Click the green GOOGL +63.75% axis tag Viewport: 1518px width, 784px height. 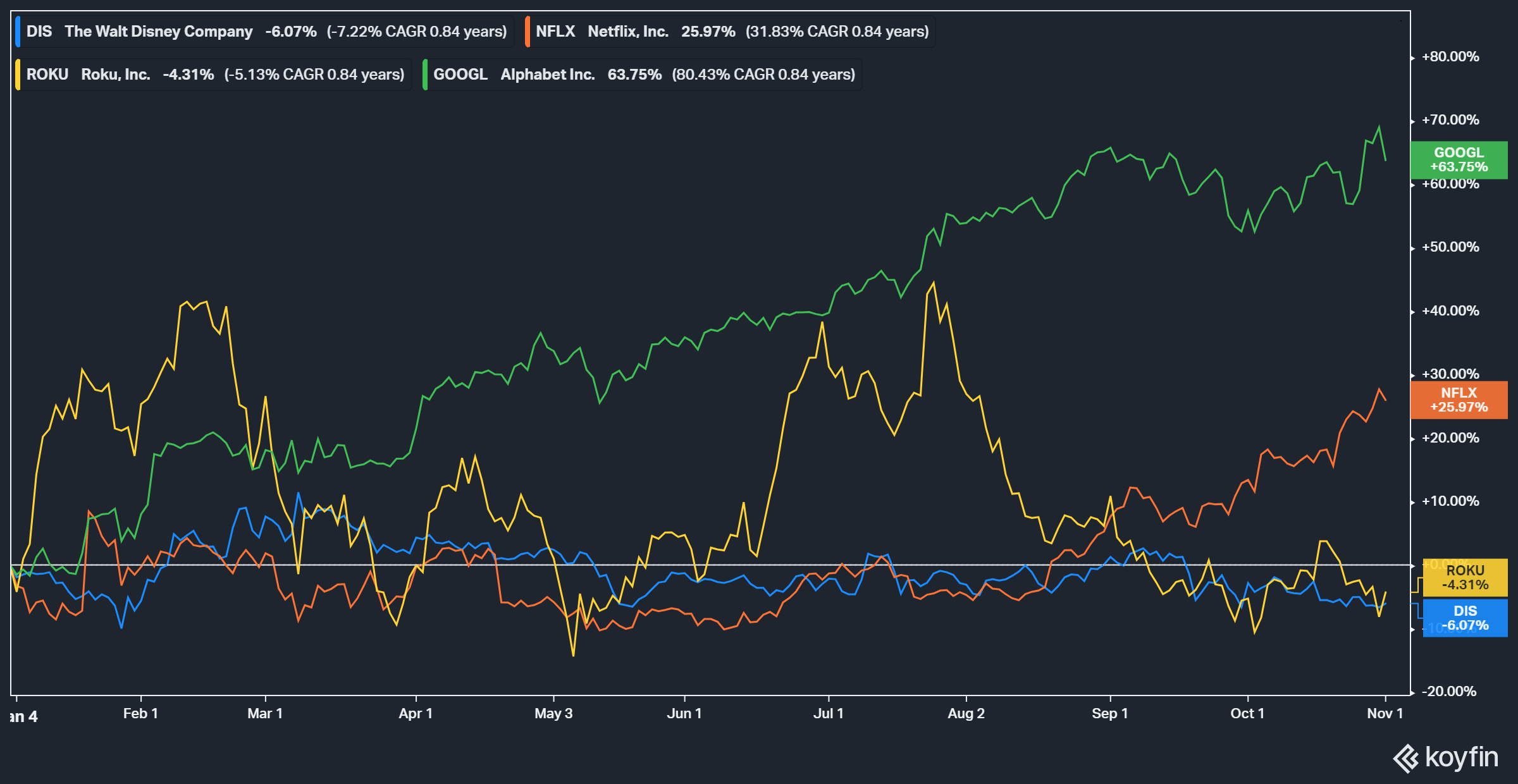coord(1459,160)
